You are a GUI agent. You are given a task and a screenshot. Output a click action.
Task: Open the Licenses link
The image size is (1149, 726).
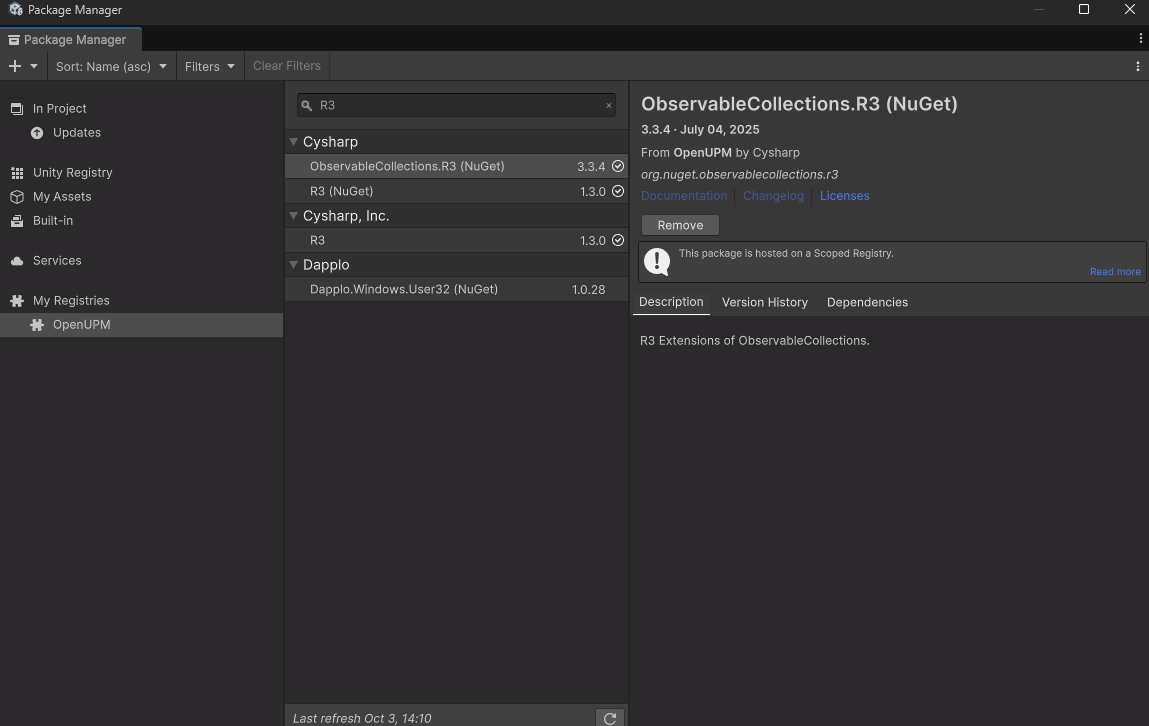(x=844, y=196)
